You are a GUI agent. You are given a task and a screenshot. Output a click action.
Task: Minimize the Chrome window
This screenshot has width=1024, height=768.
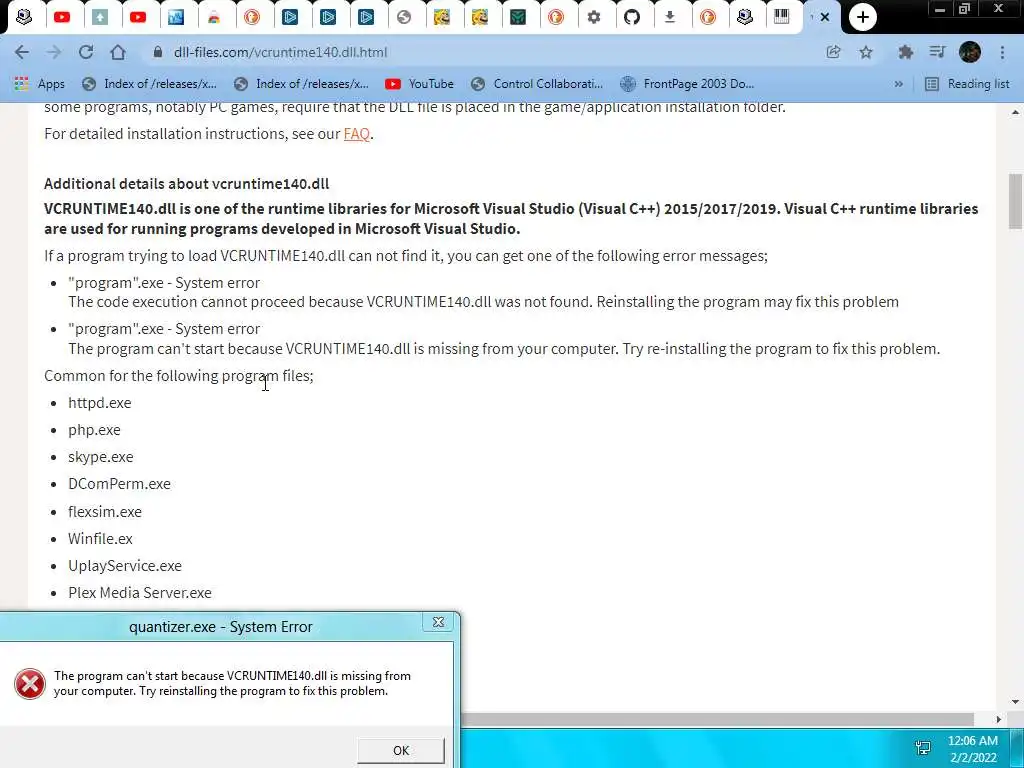coord(940,9)
